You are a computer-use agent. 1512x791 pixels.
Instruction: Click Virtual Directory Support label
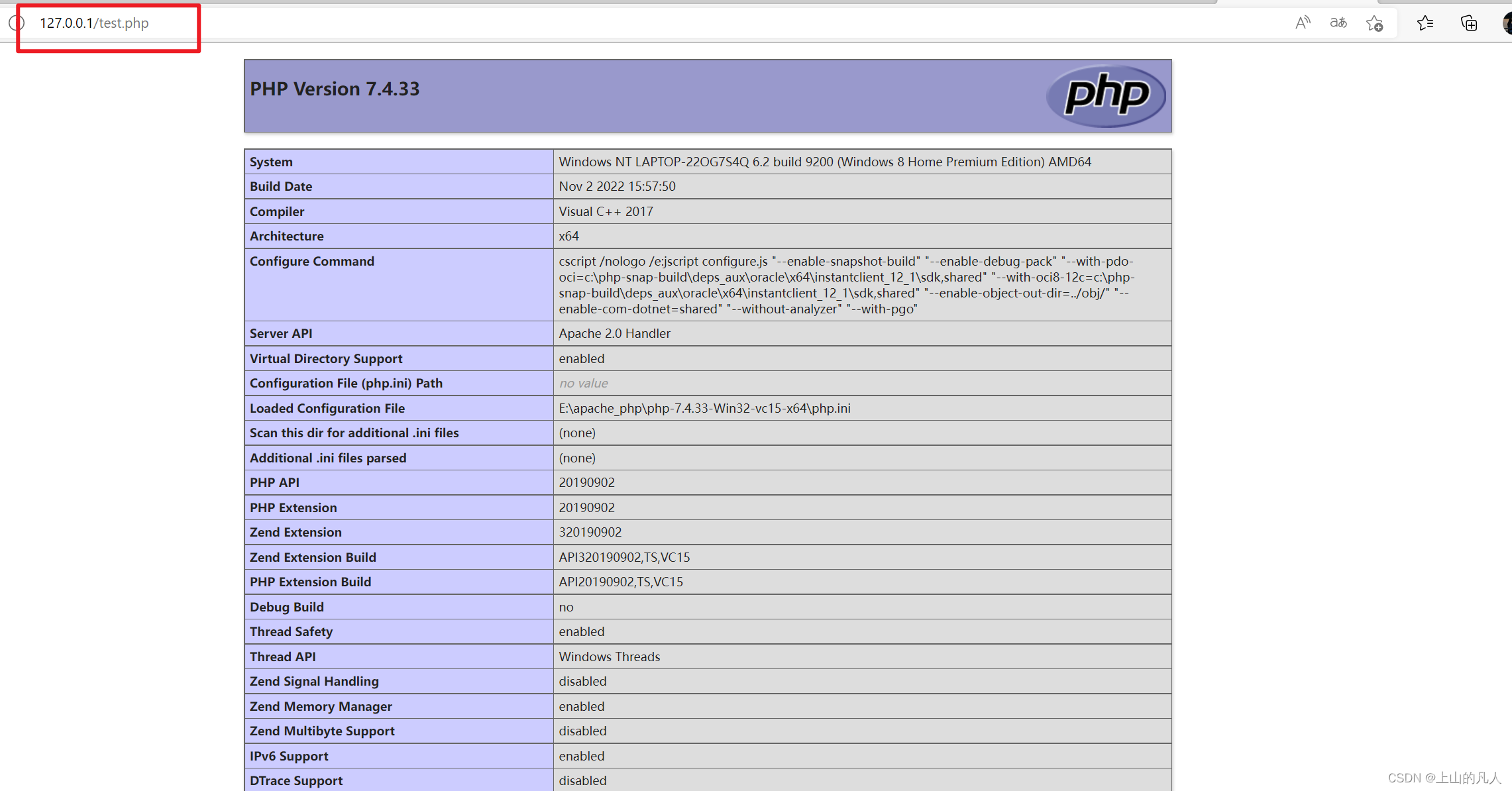(326, 358)
